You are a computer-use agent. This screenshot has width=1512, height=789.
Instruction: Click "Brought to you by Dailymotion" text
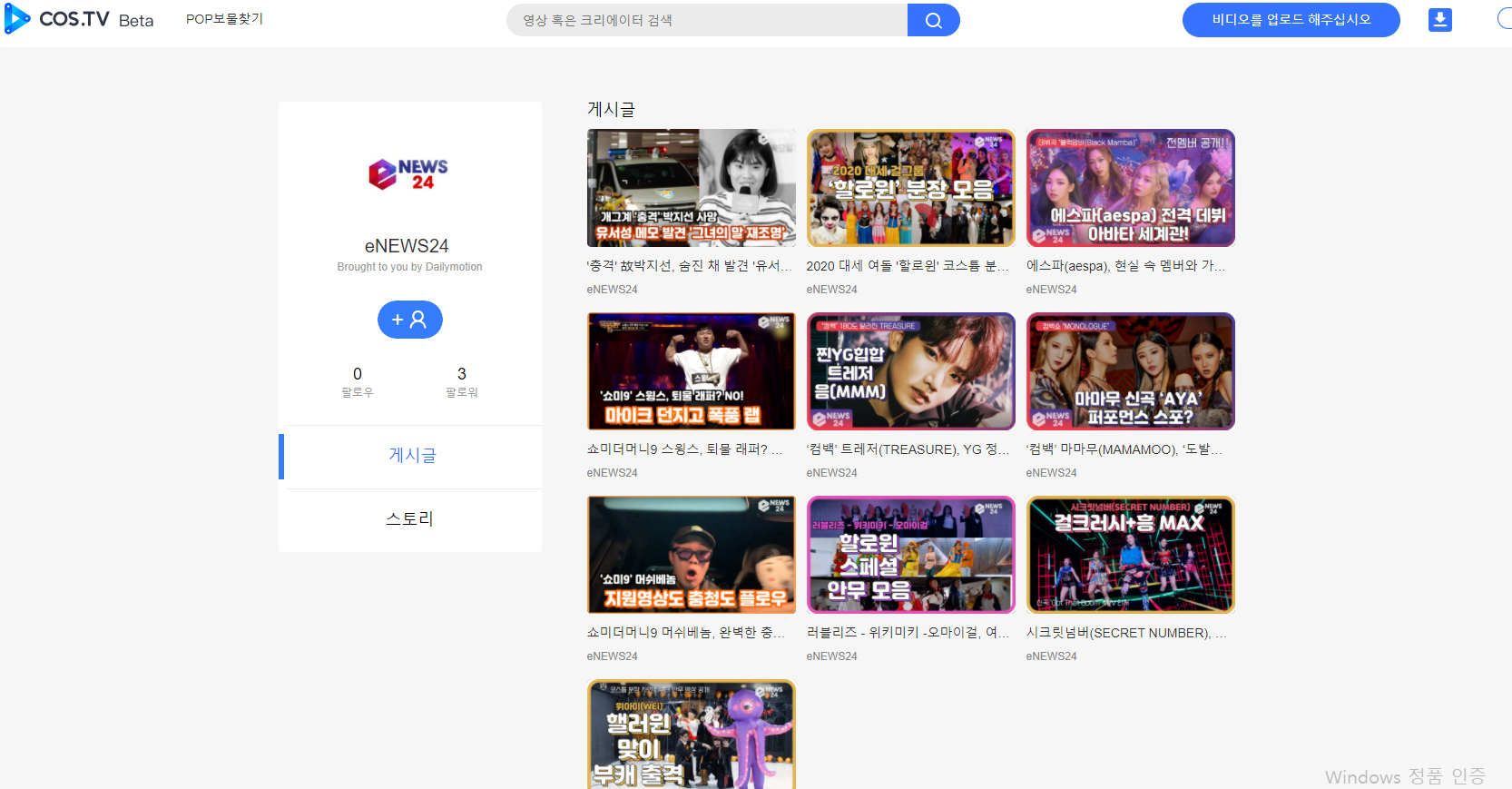pos(409,267)
